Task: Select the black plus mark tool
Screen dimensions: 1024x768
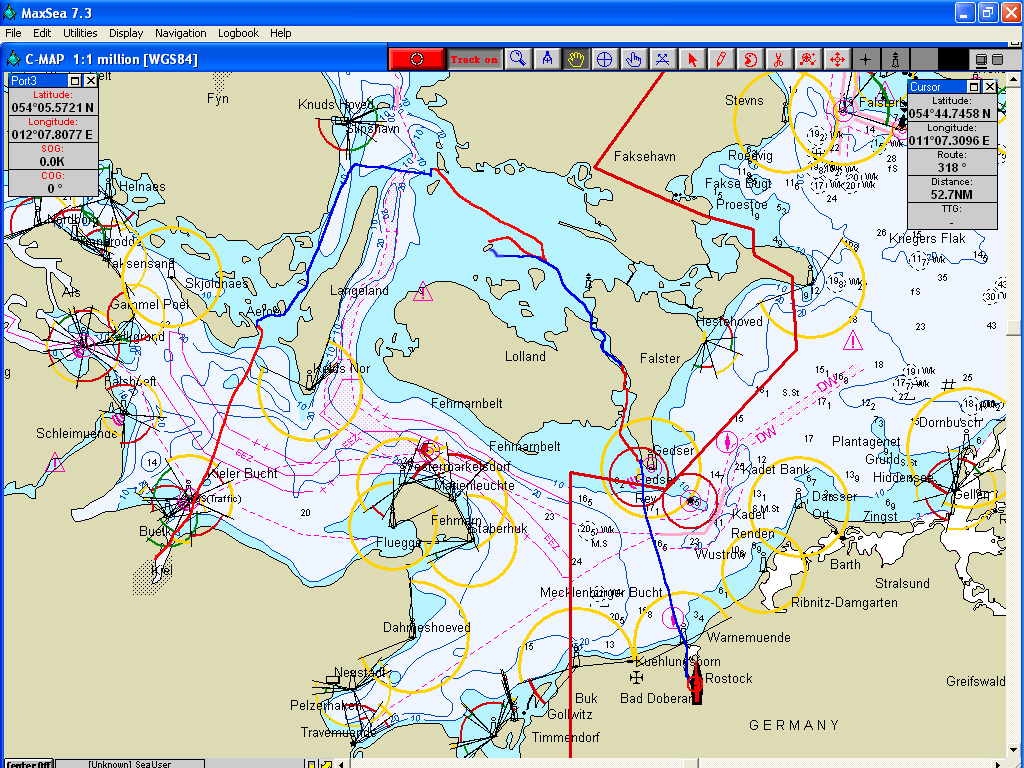Action: [x=865, y=59]
